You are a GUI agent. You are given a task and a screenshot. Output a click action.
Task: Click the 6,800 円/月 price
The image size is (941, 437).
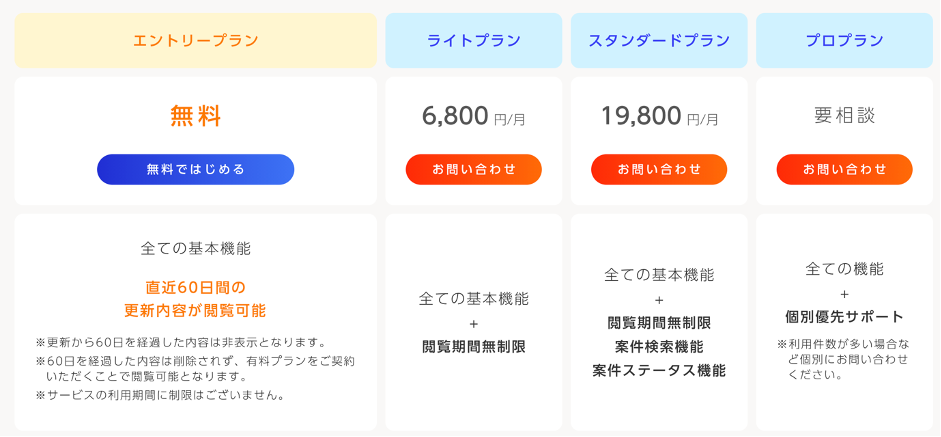click(474, 116)
